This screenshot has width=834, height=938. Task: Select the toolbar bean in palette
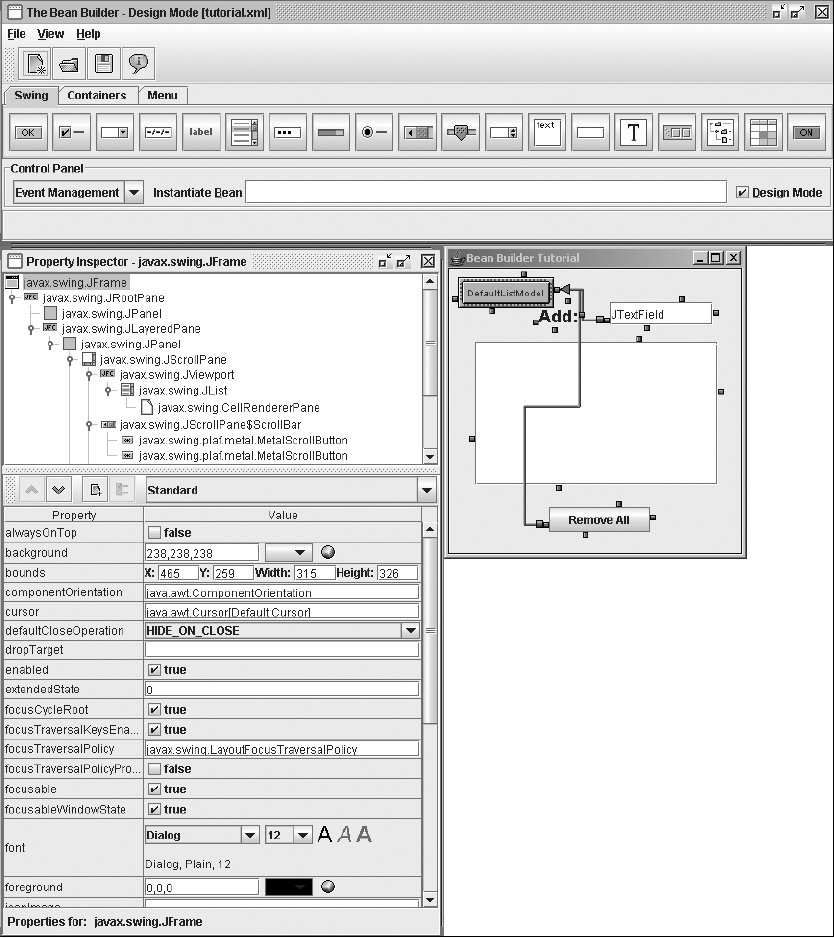tap(677, 132)
